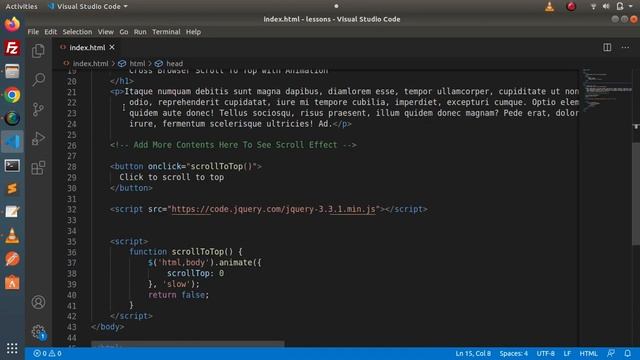Open Visual Studio Code app menu
This screenshot has width=640, height=360.
[88, 6]
